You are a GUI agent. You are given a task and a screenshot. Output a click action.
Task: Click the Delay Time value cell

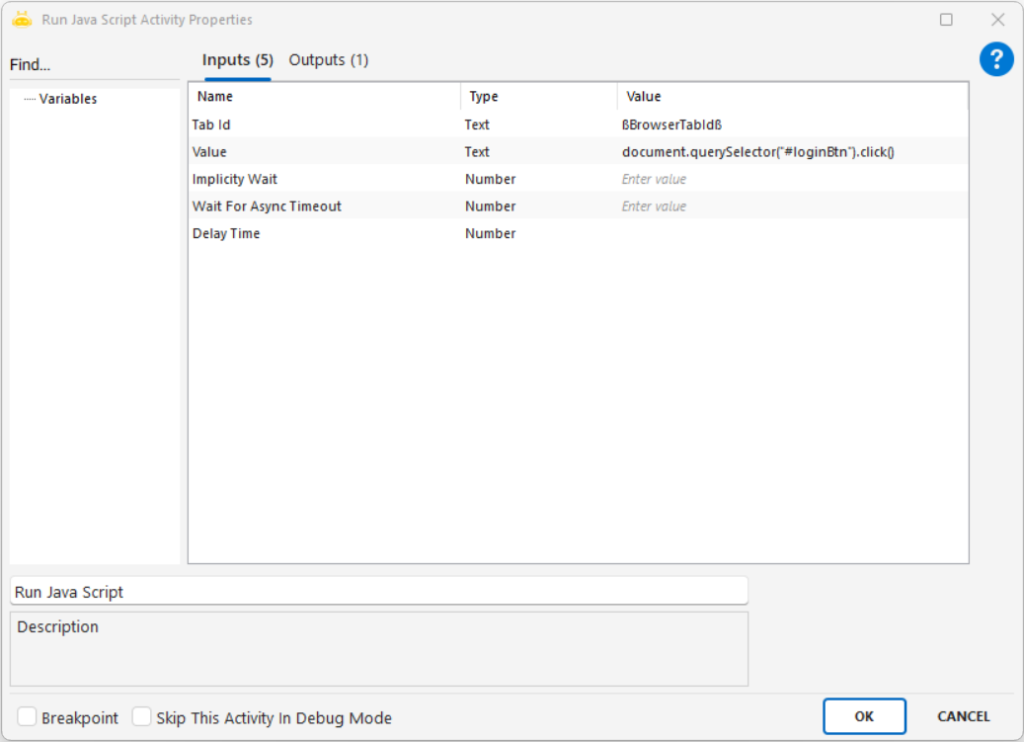click(x=790, y=233)
